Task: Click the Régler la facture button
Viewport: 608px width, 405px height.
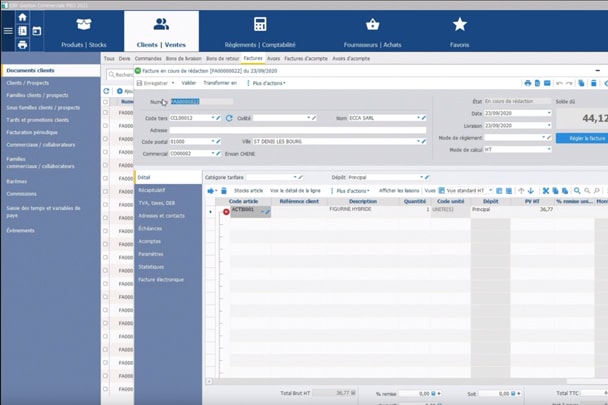Action: point(582,137)
